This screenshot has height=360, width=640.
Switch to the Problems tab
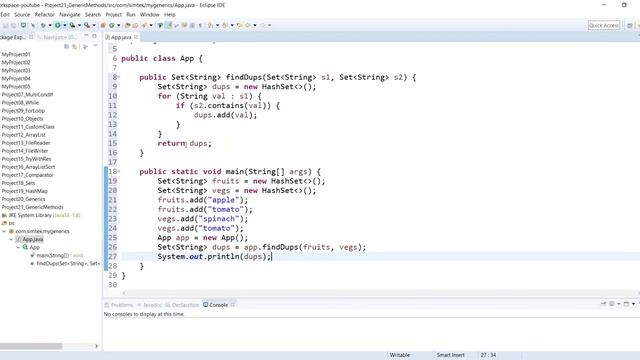click(119, 305)
